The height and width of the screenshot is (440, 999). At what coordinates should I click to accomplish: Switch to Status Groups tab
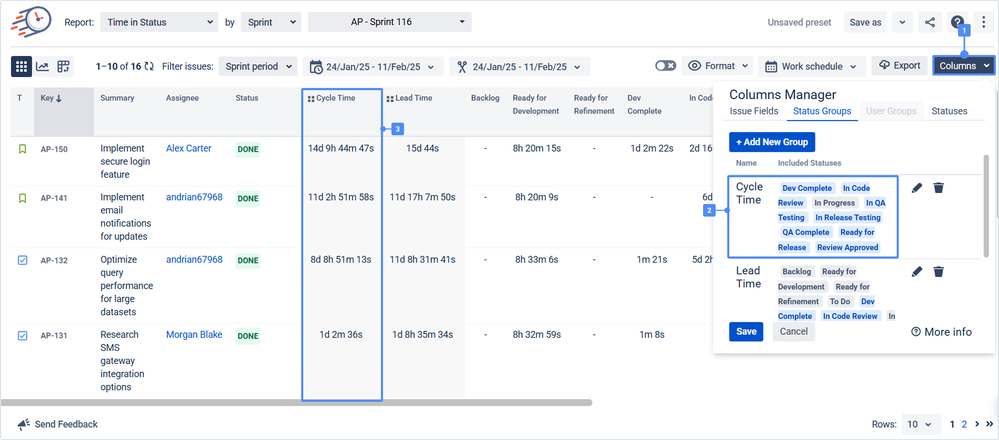[822, 111]
